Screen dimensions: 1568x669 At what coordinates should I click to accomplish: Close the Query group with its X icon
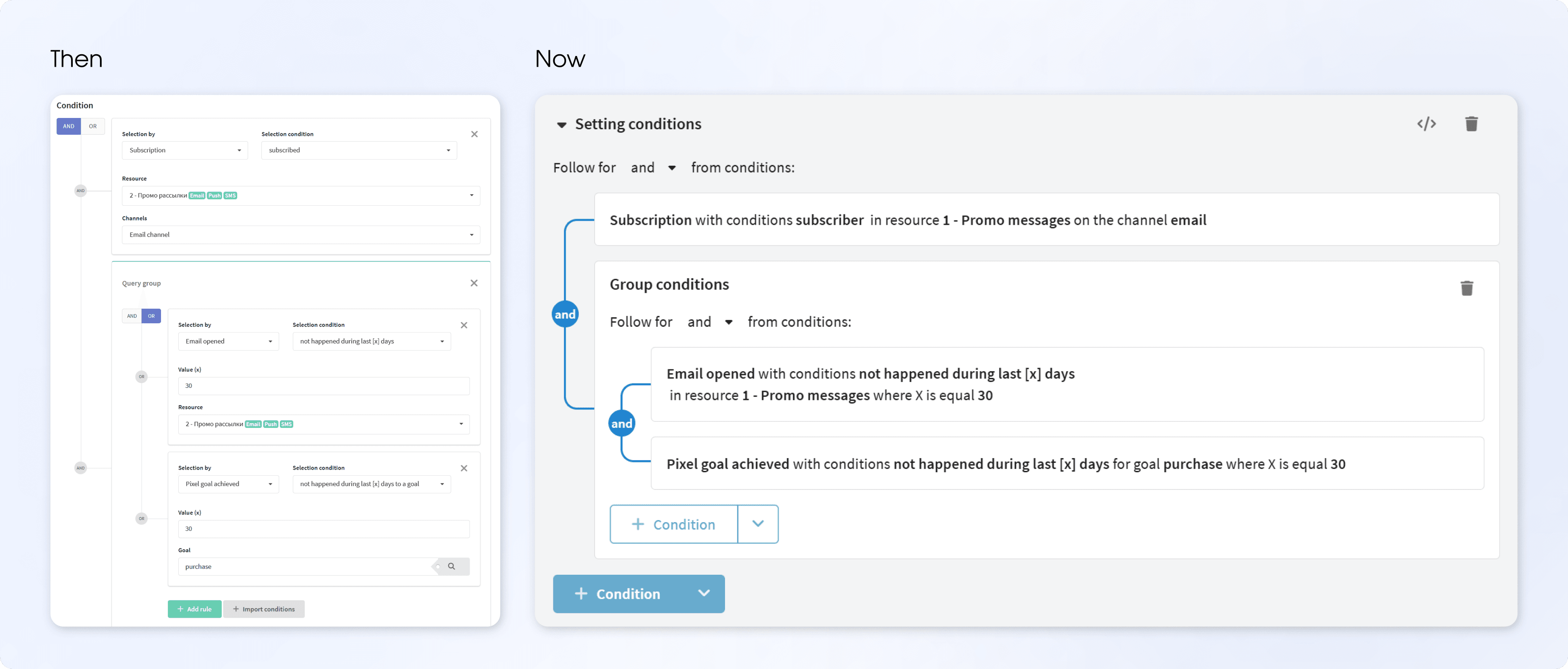474,283
